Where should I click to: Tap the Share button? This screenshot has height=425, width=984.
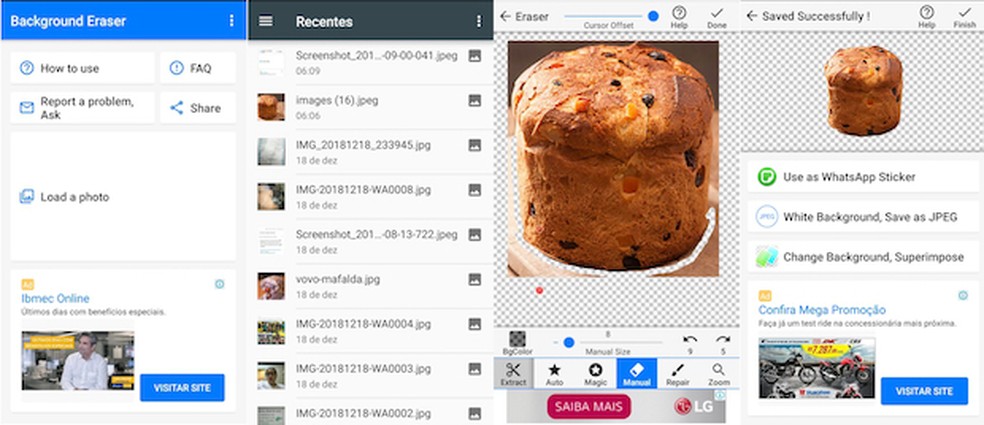(x=198, y=107)
